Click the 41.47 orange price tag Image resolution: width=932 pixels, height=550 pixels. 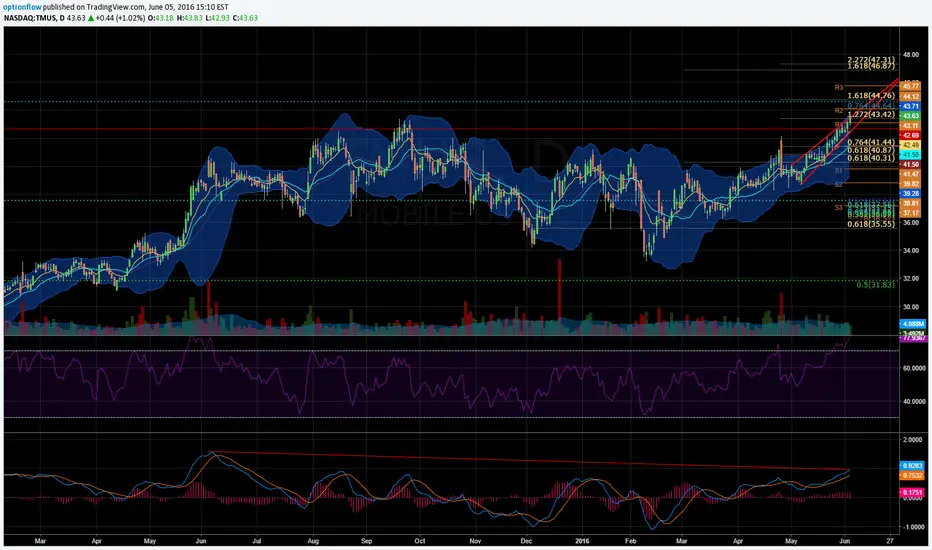click(911, 174)
